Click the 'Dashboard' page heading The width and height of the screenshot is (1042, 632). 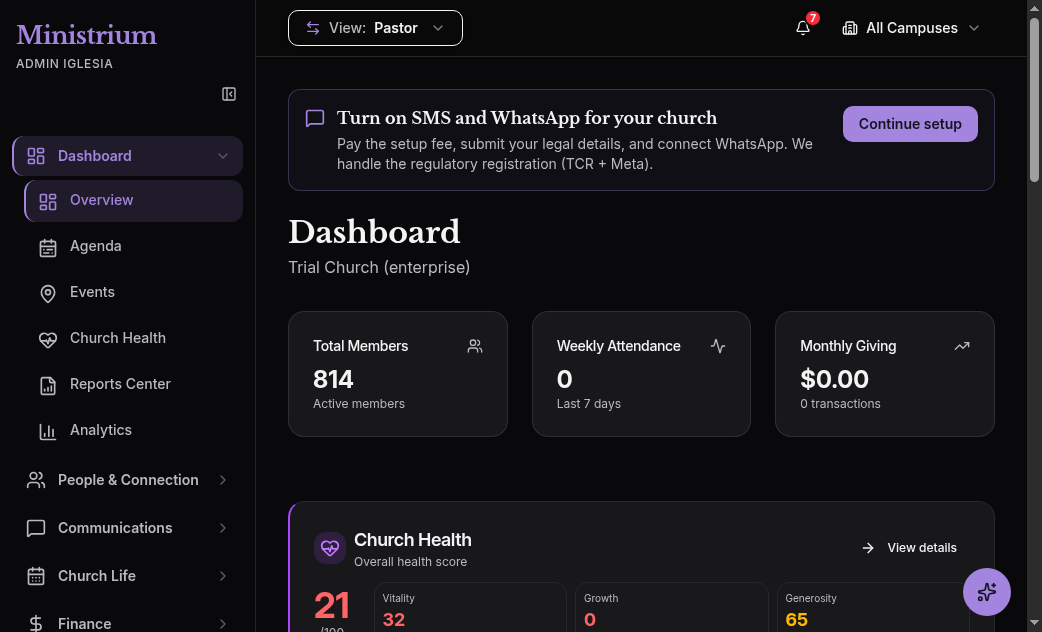[x=374, y=232]
